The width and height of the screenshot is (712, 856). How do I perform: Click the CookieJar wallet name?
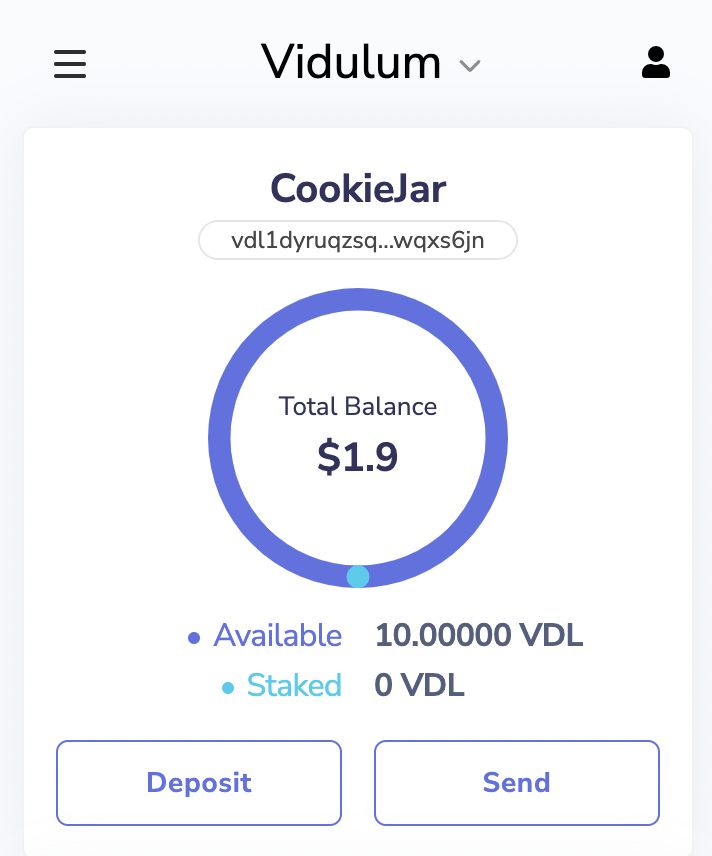click(x=357, y=189)
